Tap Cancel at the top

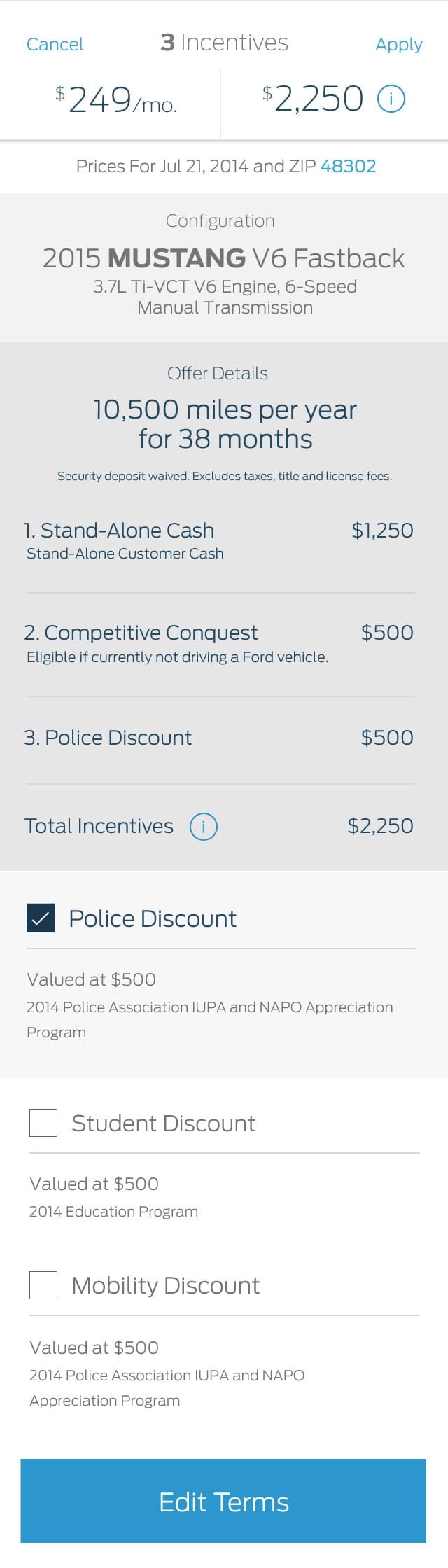click(x=55, y=44)
